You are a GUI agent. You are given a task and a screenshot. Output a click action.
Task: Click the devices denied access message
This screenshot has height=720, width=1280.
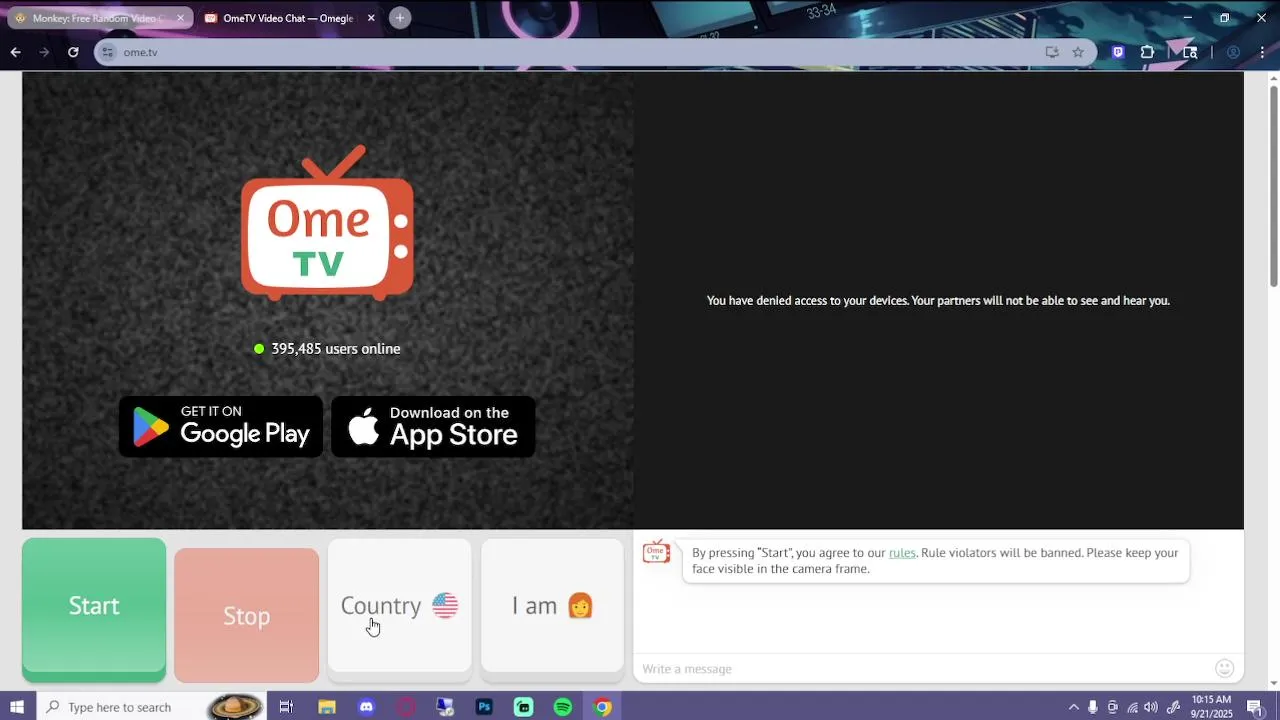(x=938, y=300)
